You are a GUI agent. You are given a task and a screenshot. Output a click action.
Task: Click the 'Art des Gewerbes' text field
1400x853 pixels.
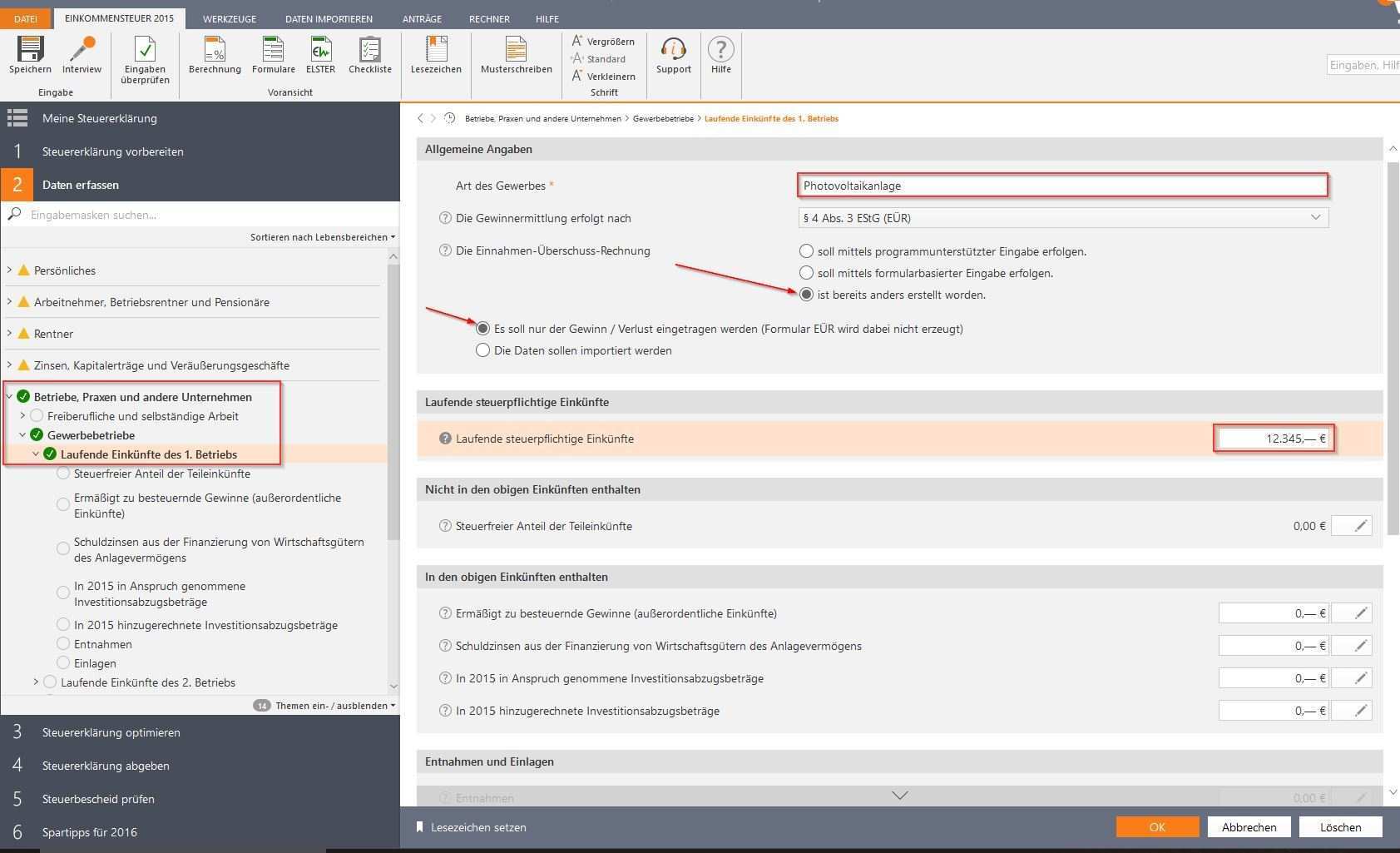(1062, 186)
